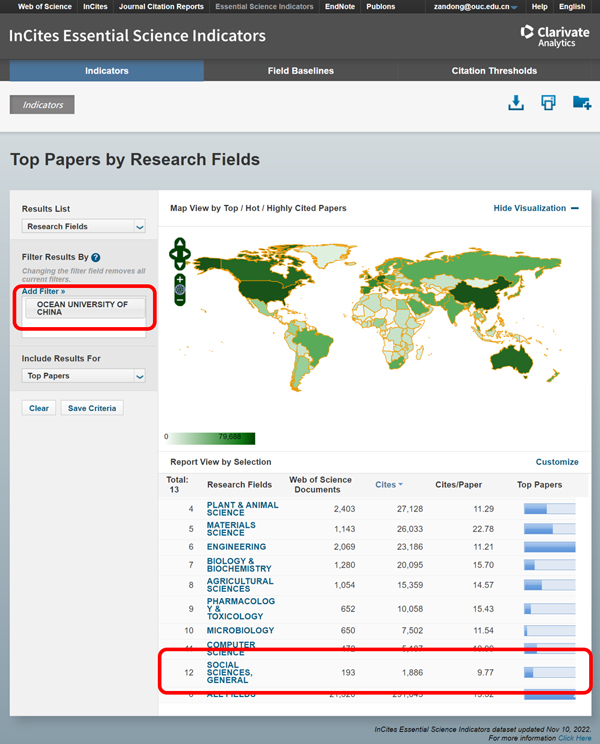Open the Research Fields results list dropdown

(x=83, y=226)
